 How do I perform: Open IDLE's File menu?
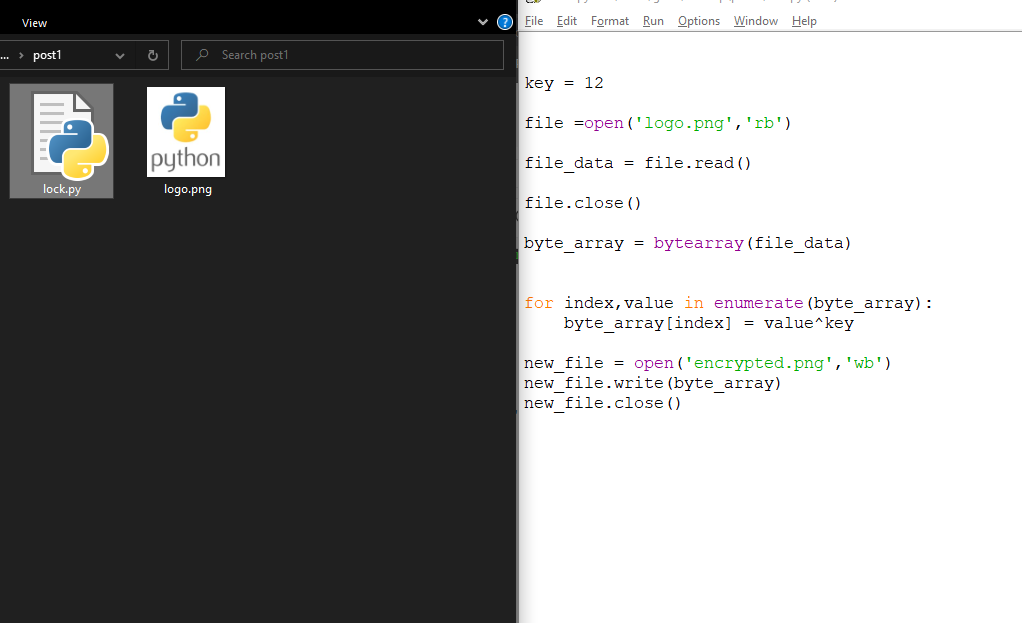tap(534, 20)
